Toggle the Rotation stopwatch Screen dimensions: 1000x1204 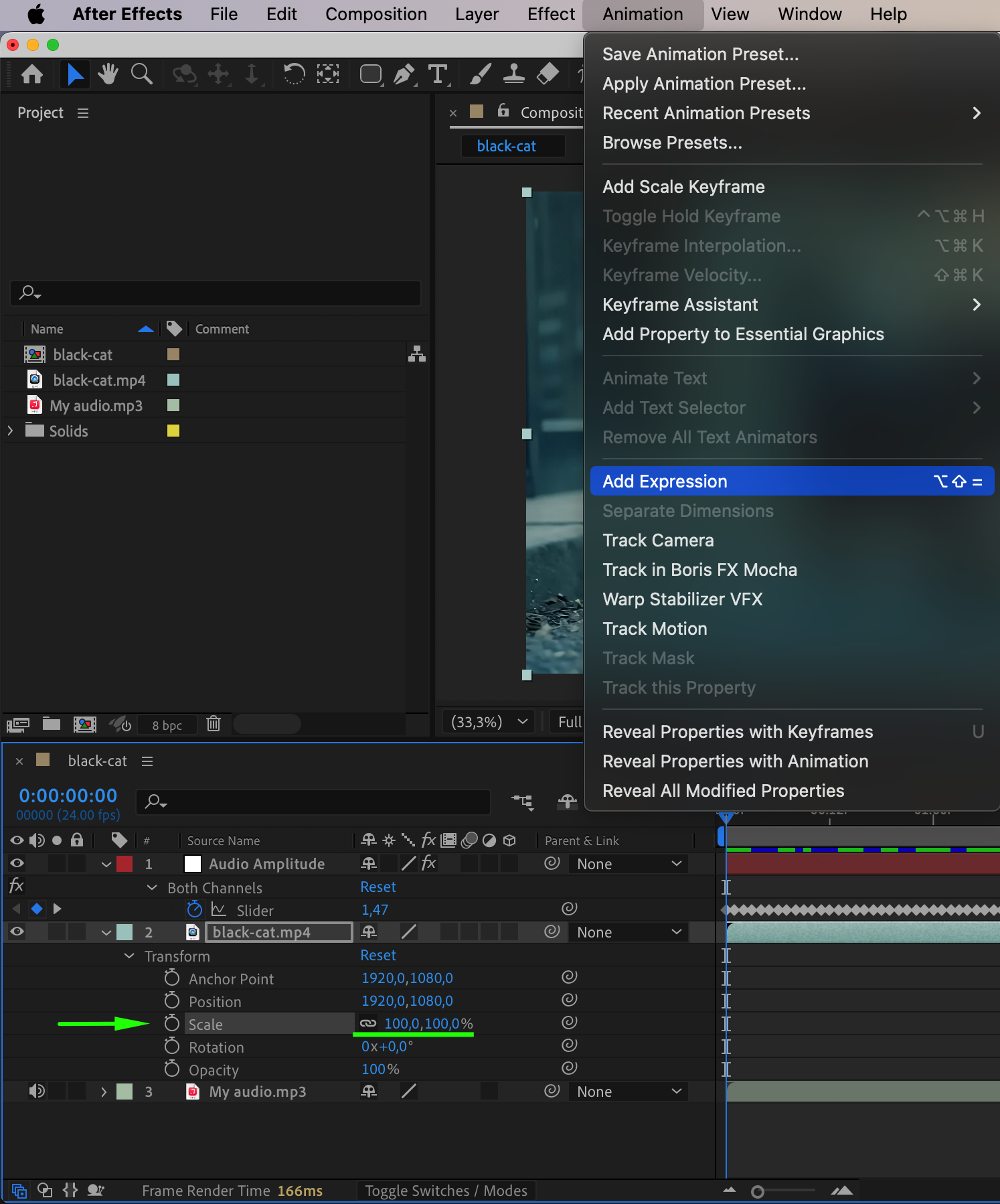(172, 1046)
